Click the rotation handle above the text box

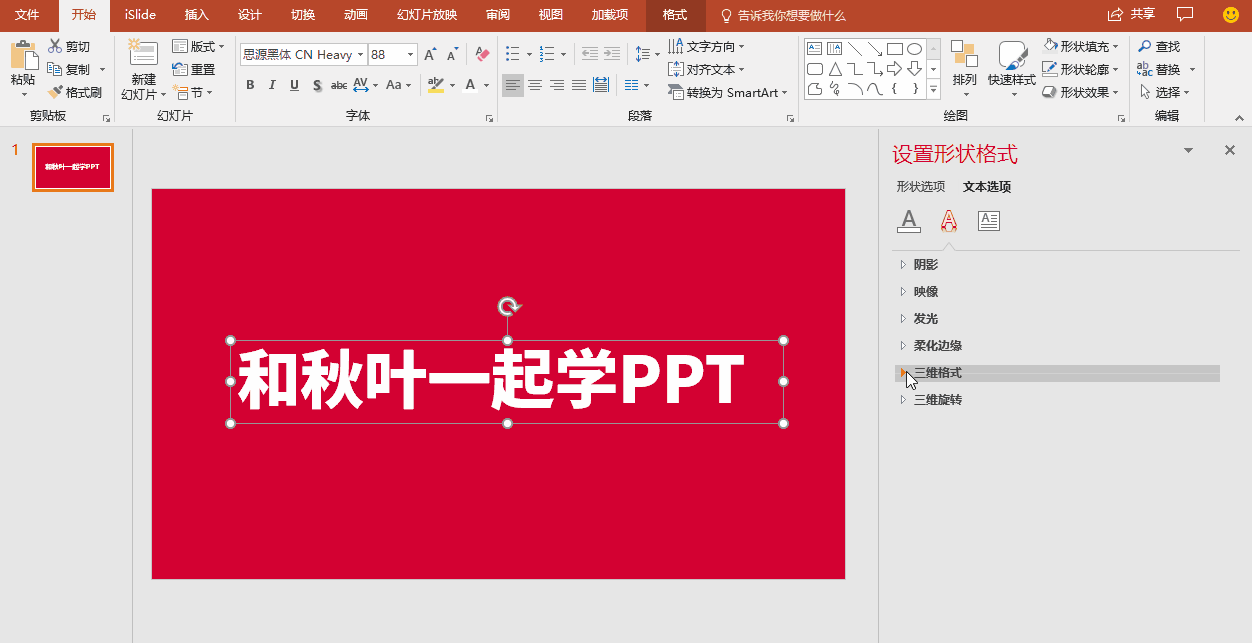tap(508, 306)
